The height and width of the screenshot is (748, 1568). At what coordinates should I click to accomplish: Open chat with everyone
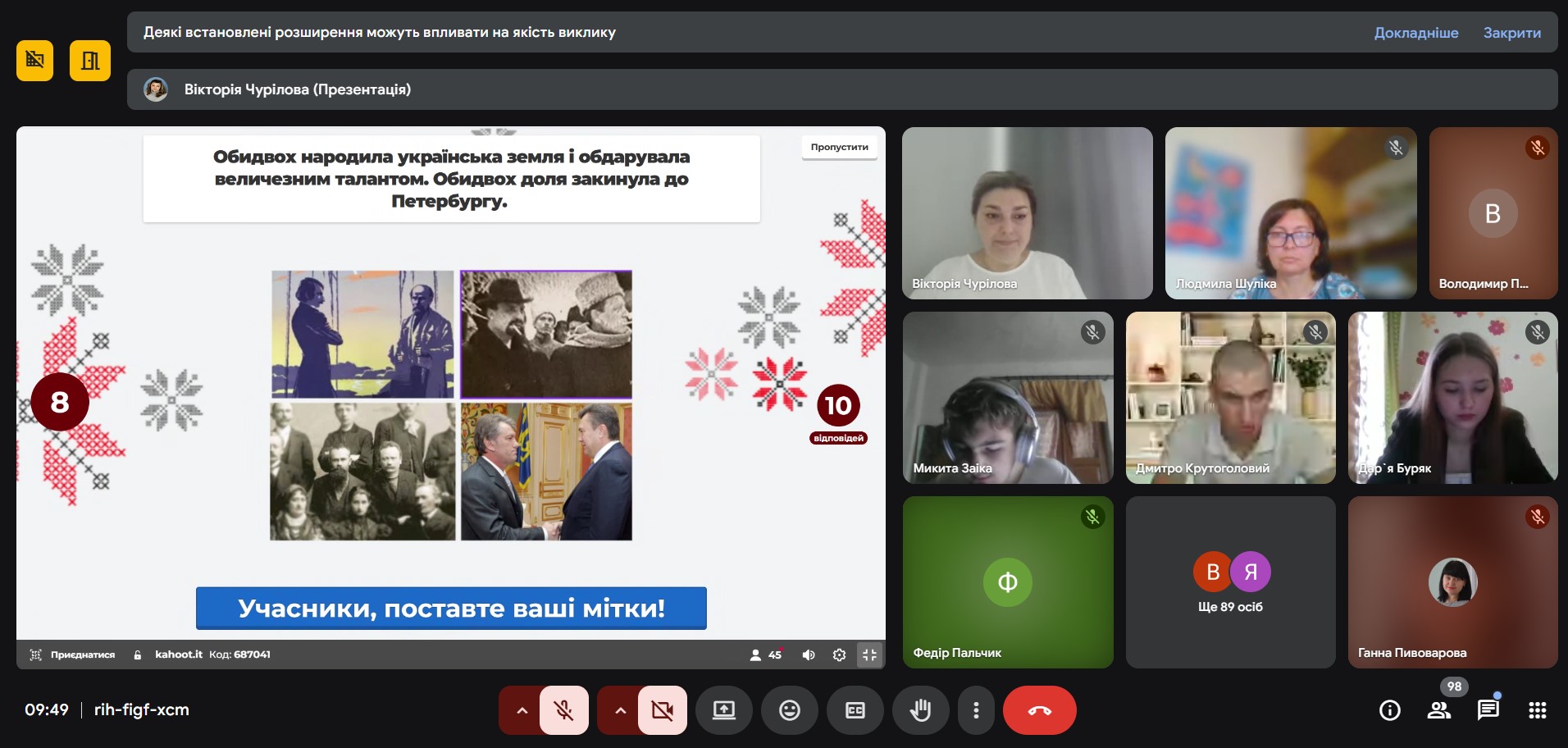click(1488, 710)
